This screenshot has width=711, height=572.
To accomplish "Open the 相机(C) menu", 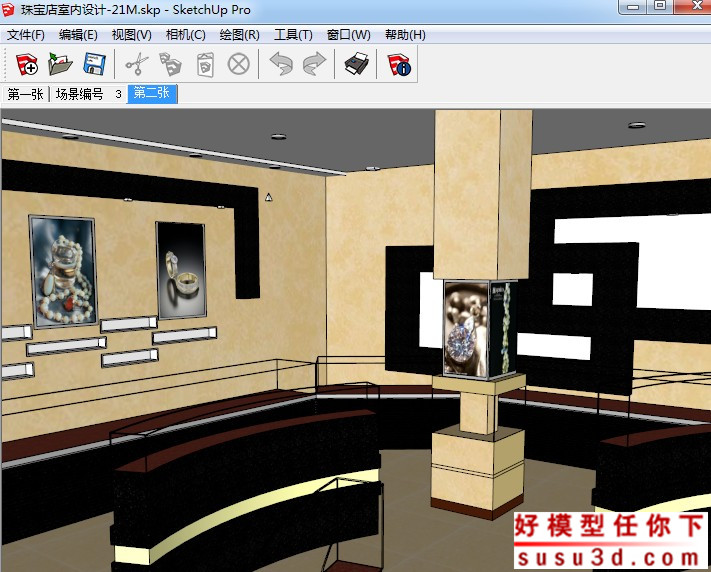I will 185,35.
